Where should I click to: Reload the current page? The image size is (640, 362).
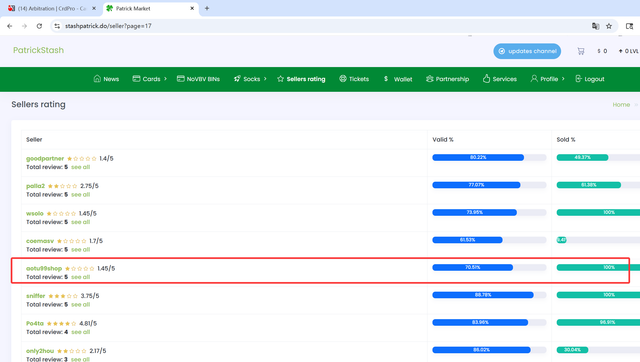[39, 26]
